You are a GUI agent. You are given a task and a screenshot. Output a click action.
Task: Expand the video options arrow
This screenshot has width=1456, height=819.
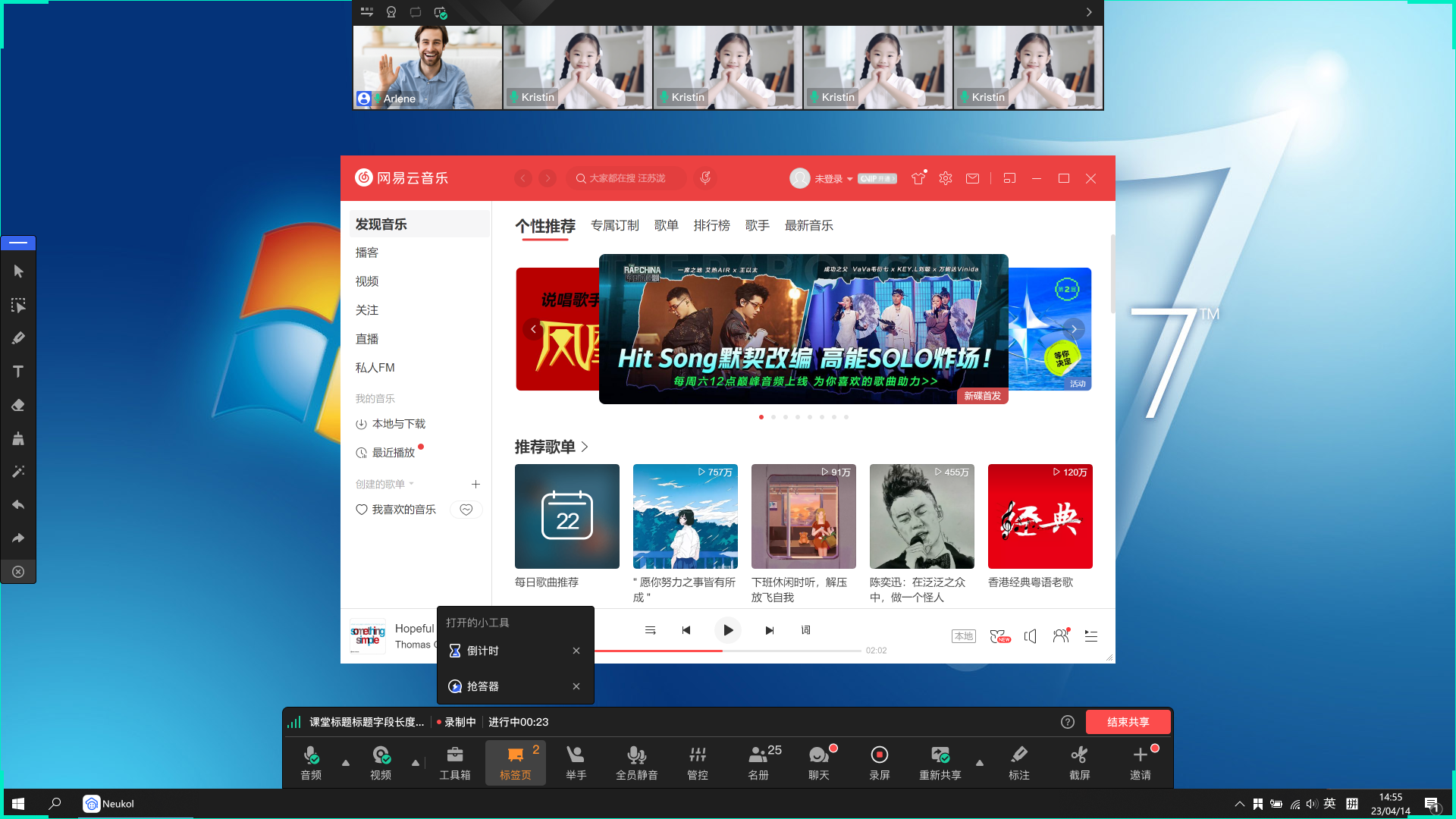tap(416, 763)
